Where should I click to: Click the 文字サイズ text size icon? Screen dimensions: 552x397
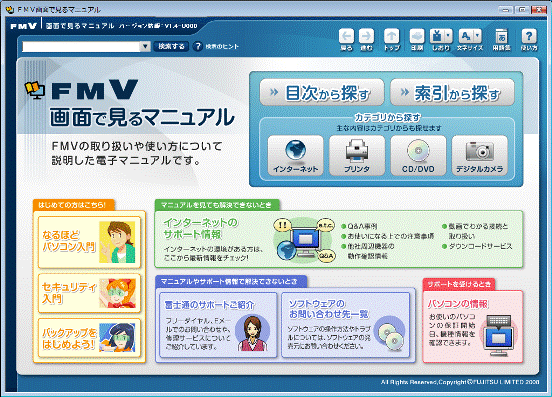pos(466,37)
